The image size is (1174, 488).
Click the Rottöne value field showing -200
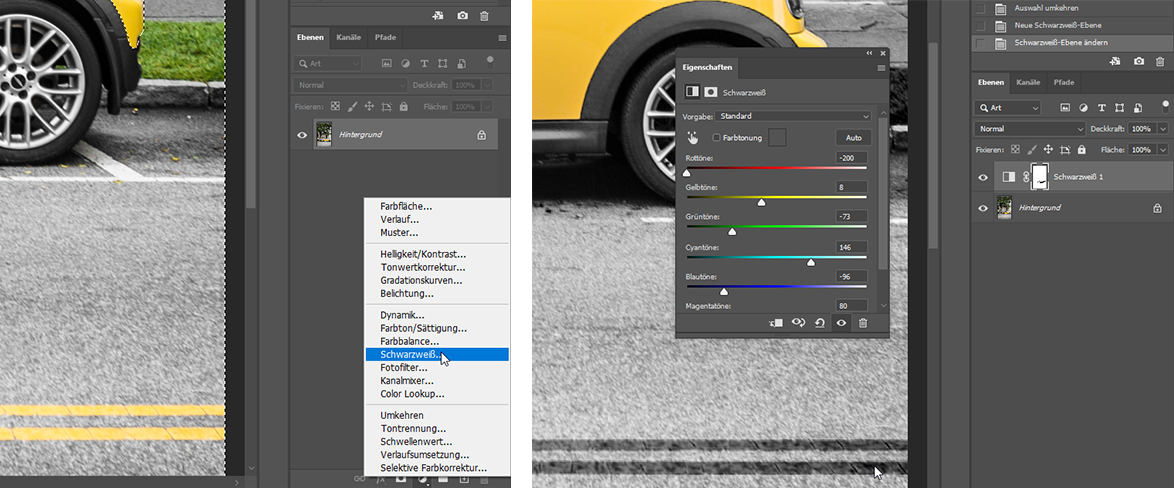(x=852, y=158)
